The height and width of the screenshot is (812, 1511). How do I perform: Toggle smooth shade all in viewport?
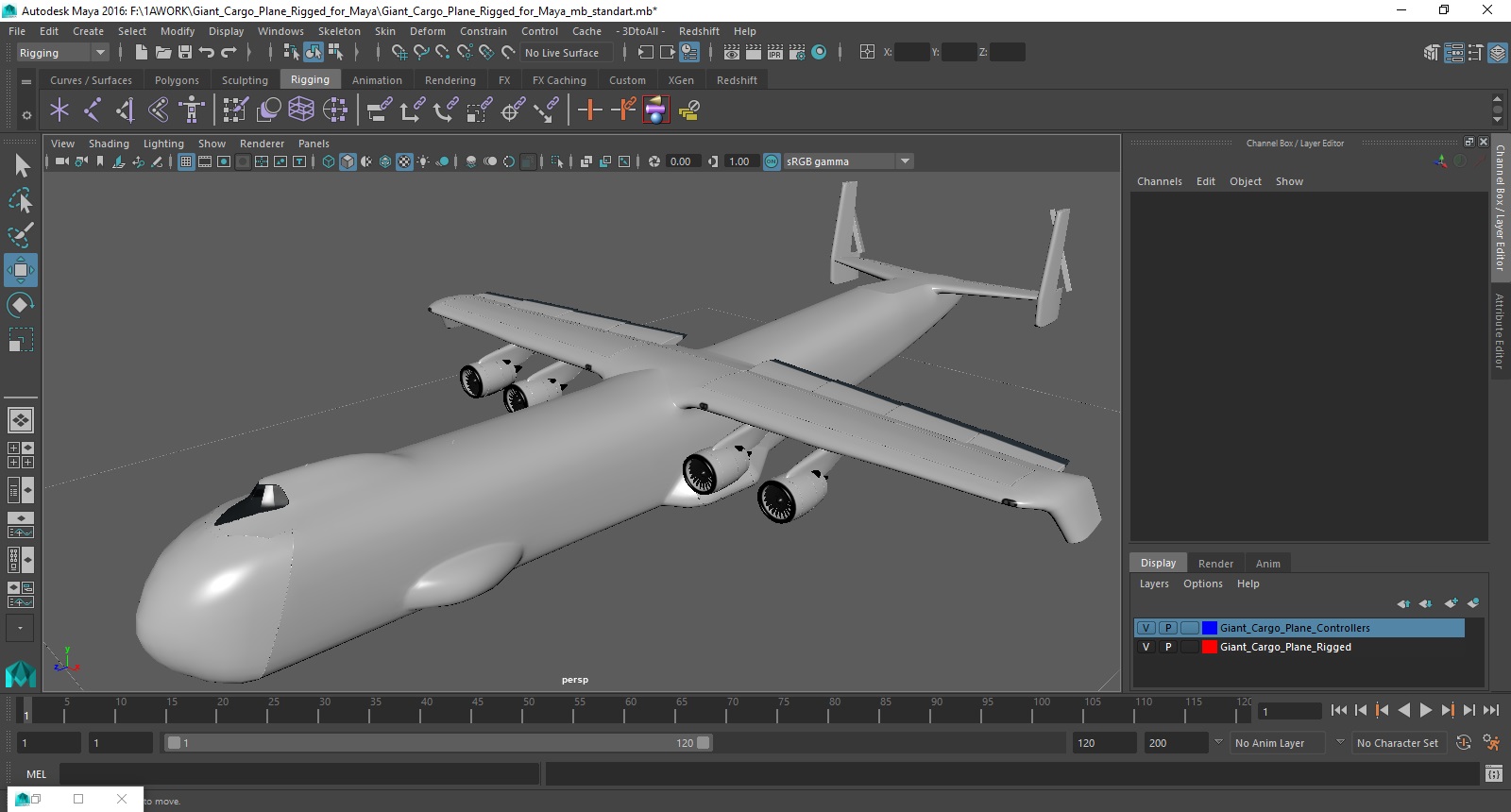point(348,161)
